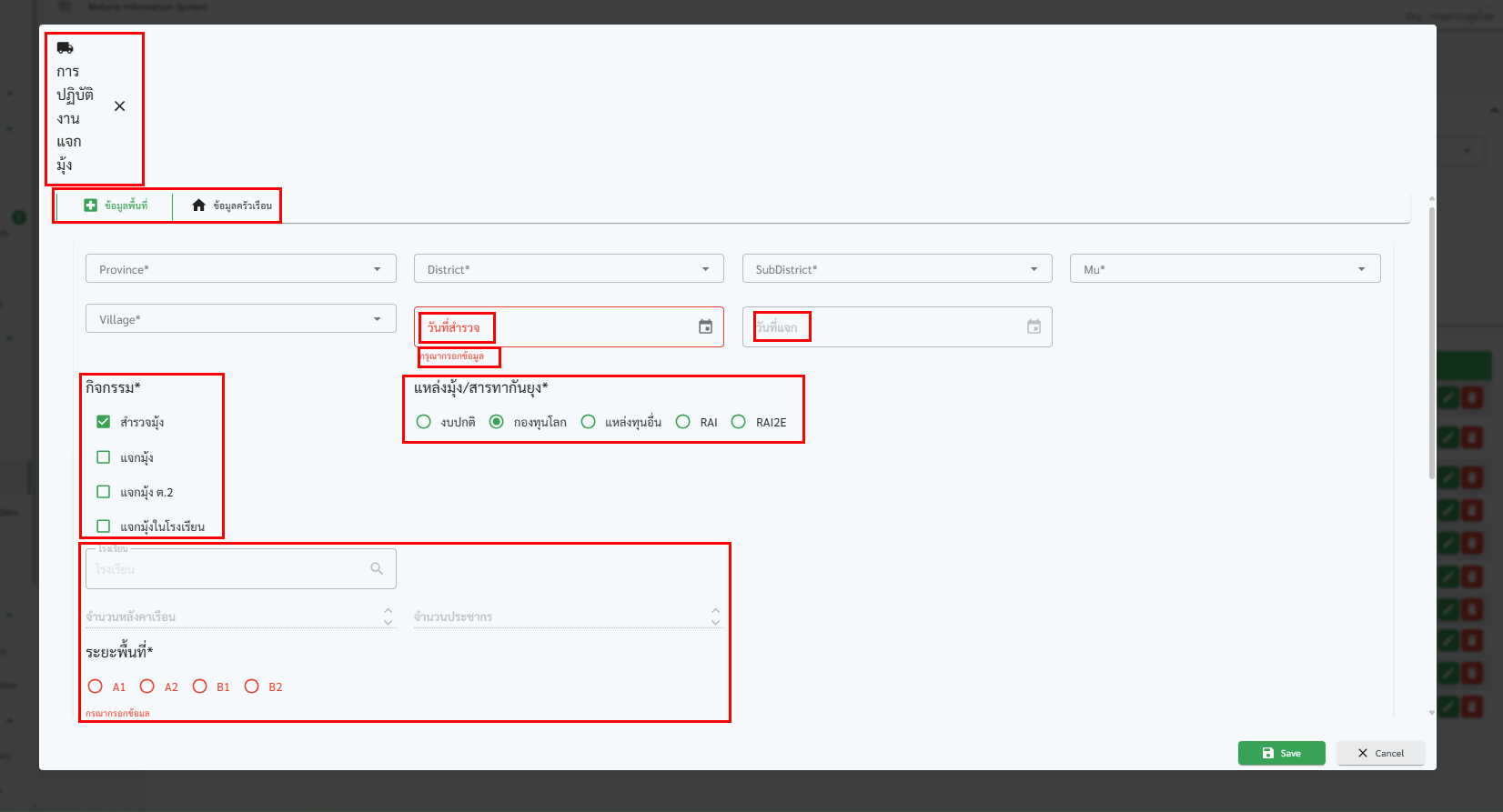
Task: Click the plus icon on ข้อมูลพื้นที่ tab
Action: (90, 206)
